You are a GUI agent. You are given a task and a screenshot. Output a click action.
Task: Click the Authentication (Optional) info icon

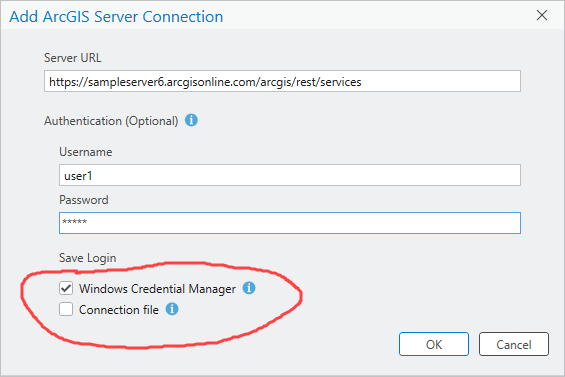pos(191,120)
